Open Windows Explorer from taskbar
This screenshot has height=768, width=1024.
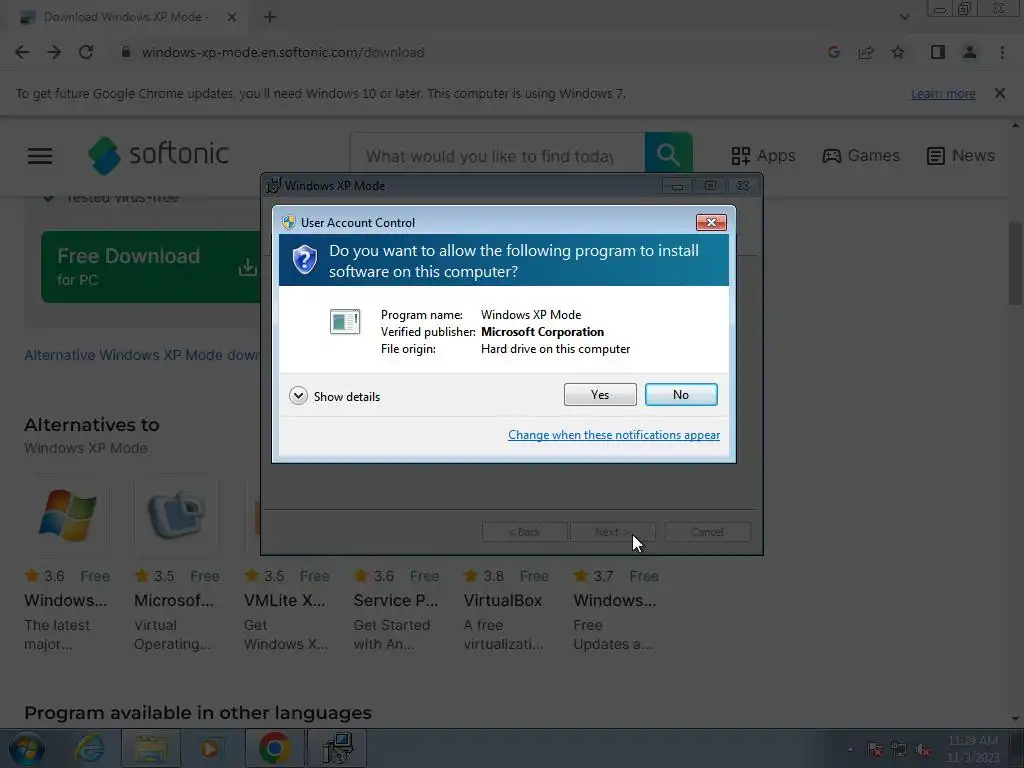point(151,748)
